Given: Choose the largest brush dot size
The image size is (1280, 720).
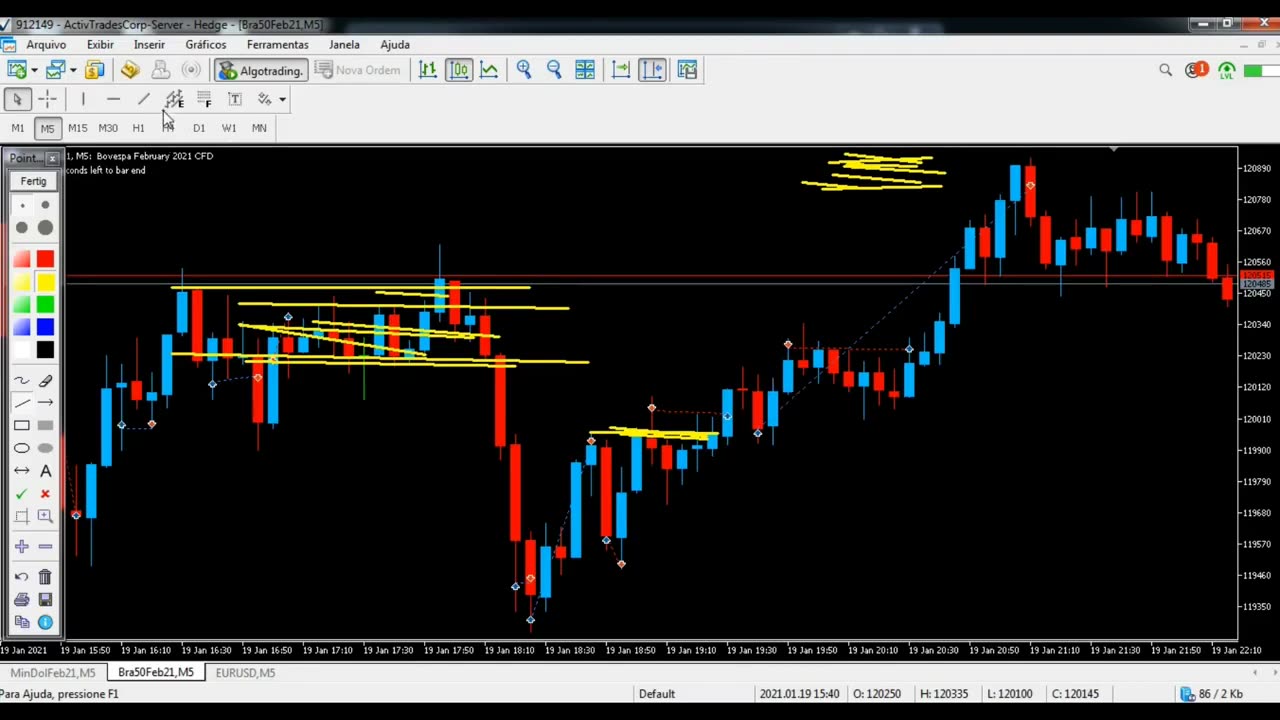Looking at the screenshot, I should [x=45, y=227].
